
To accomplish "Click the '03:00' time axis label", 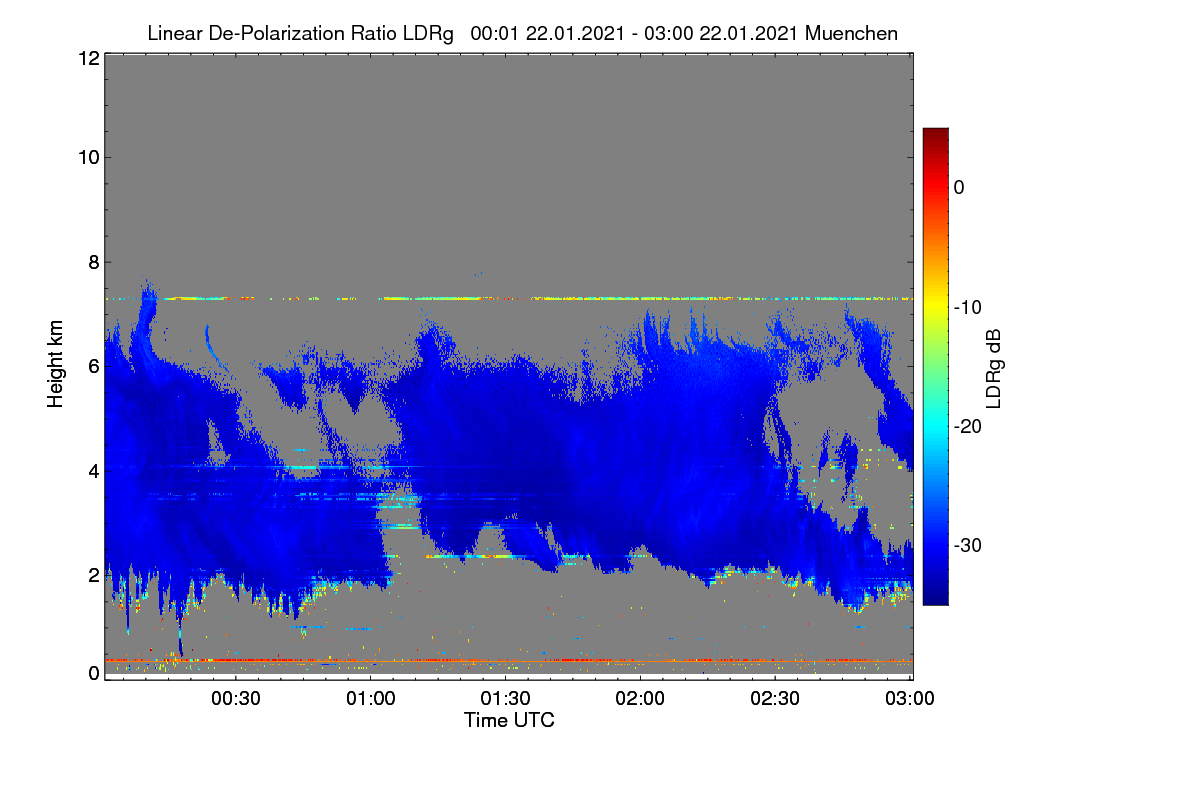I will [x=909, y=699].
